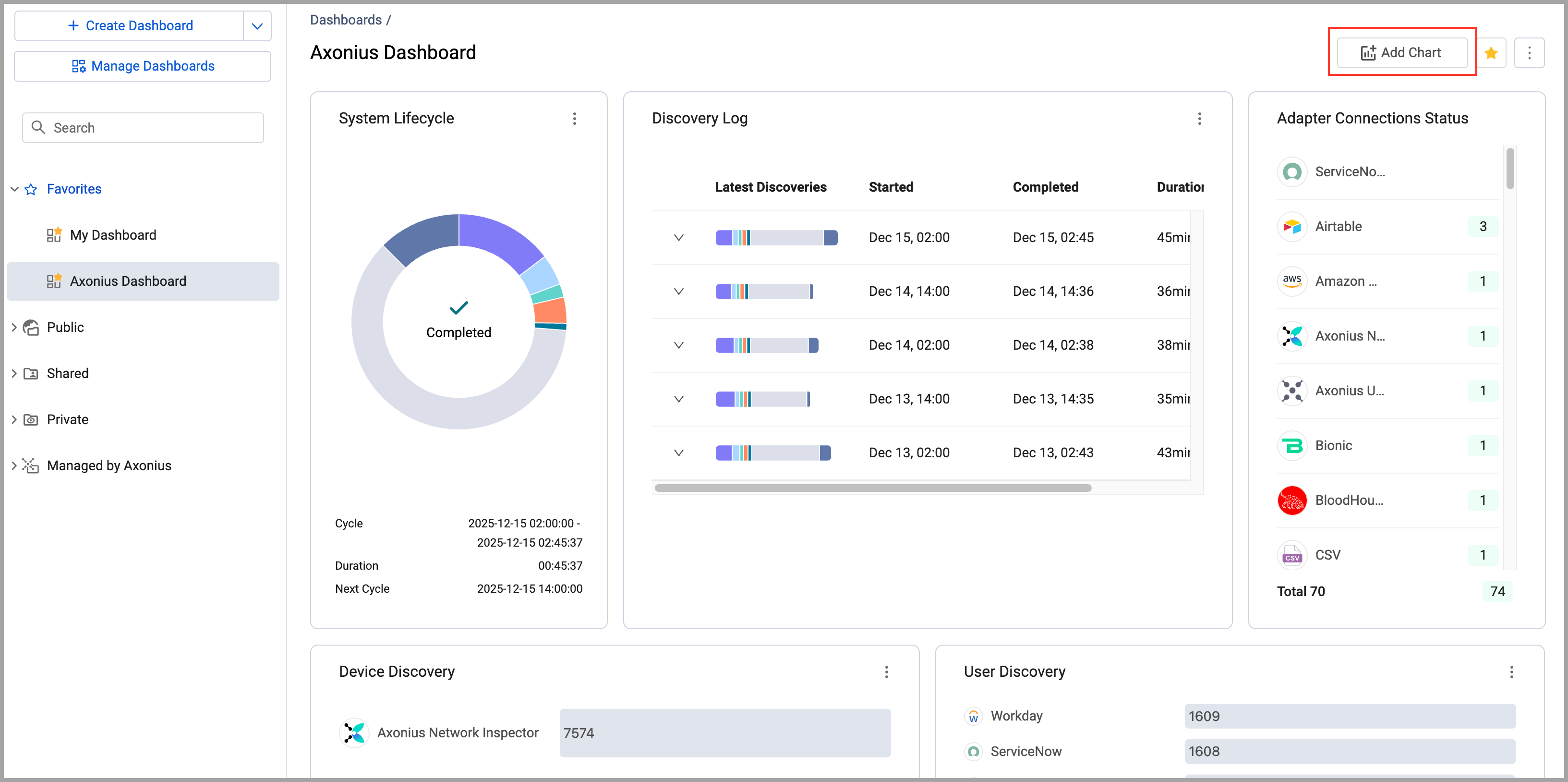Click the Airtable adapter icon
The width and height of the screenshot is (1568, 782).
(1291, 227)
